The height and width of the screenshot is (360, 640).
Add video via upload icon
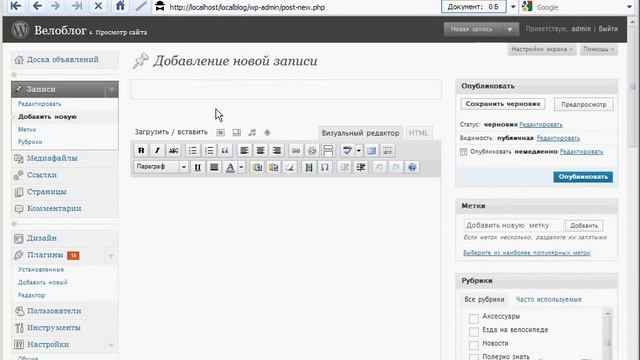pos(236,133)
